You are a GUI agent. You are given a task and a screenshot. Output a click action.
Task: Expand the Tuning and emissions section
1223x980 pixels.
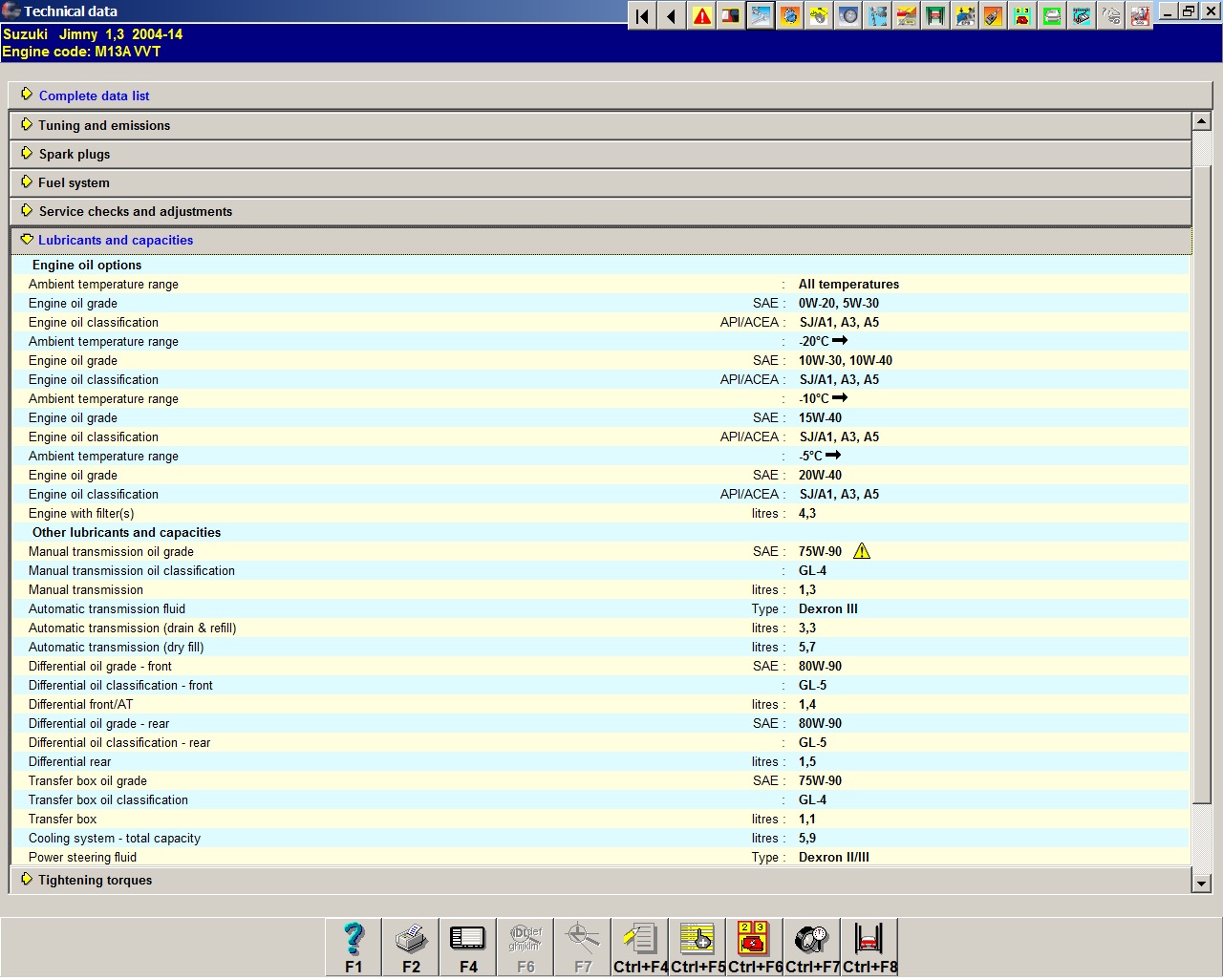click(x=104, y=125)
